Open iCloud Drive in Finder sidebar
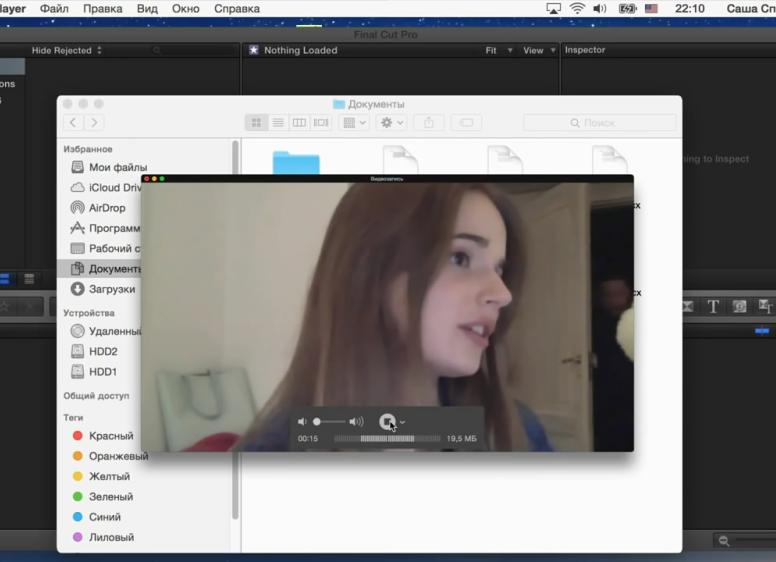 click(105, 187)
